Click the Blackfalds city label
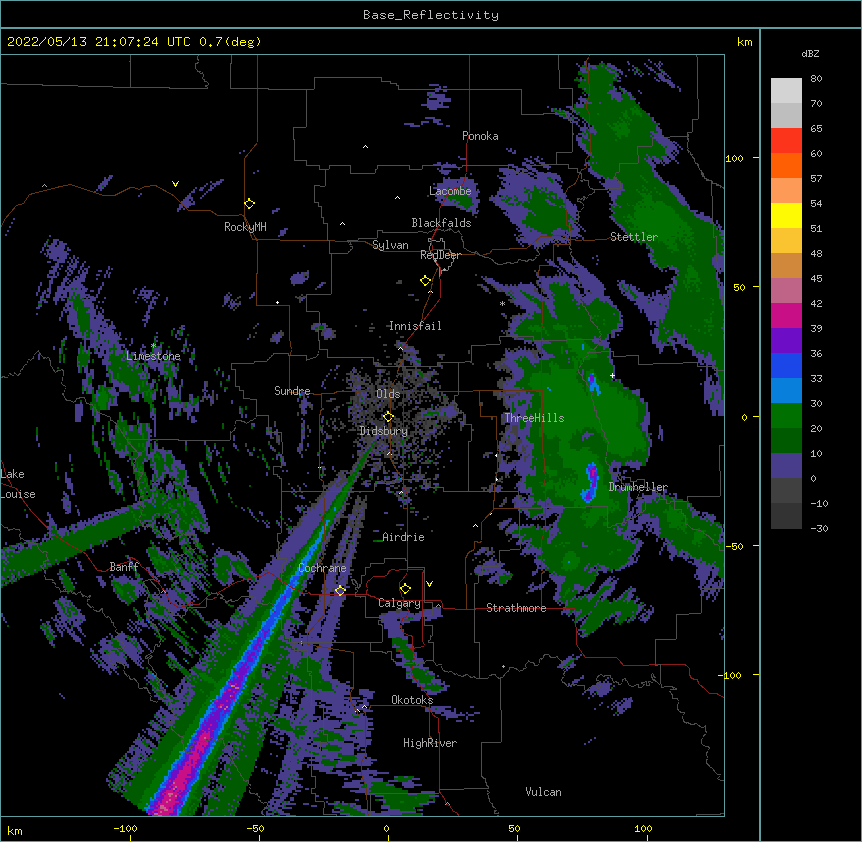Screen dimensions: 862x842 (441, 223)
